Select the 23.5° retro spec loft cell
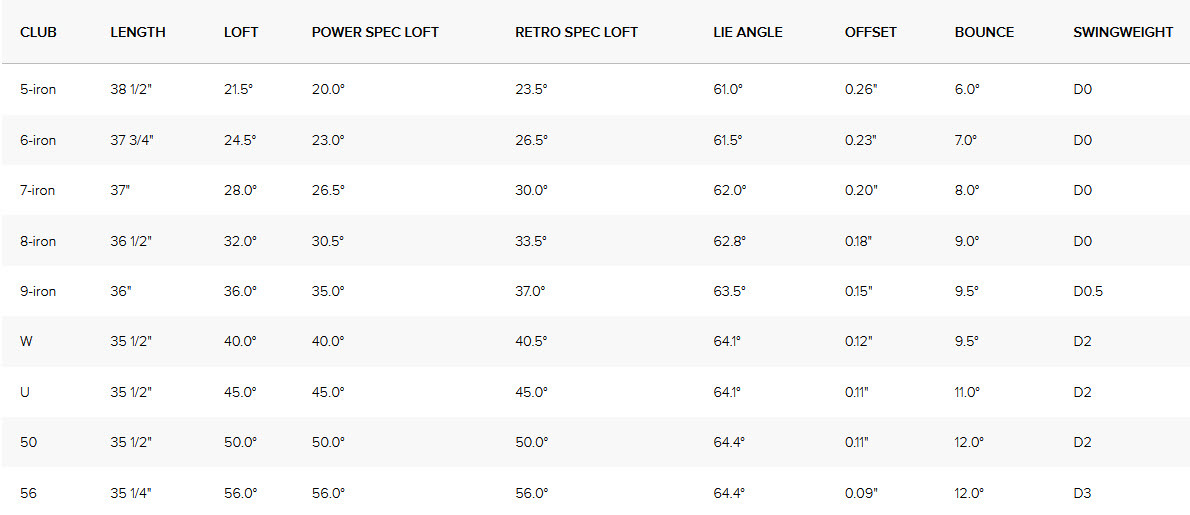The image size is (1190, 515). (x=531, y=90)
